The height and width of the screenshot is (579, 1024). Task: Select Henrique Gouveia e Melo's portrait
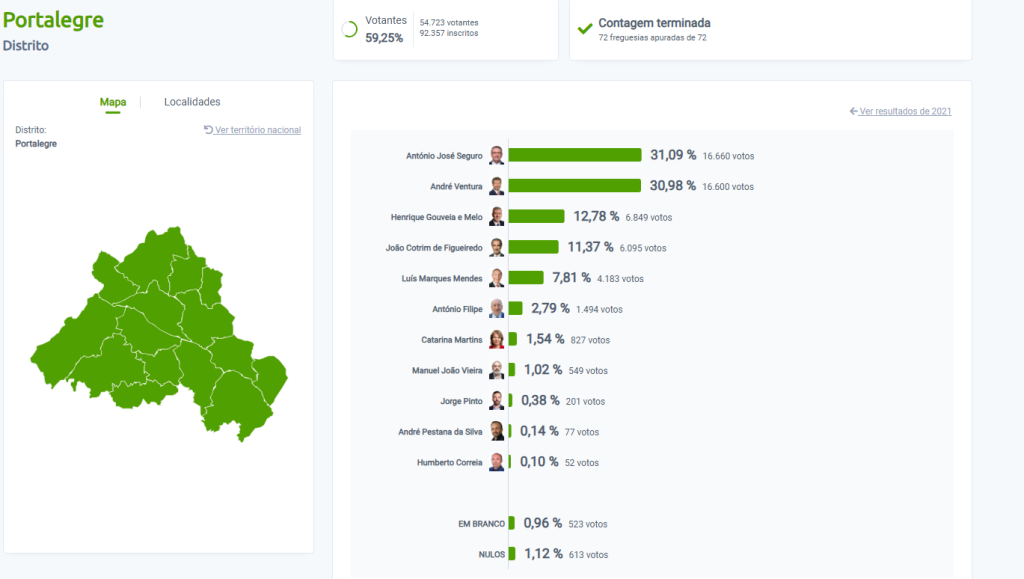point(496,217)
